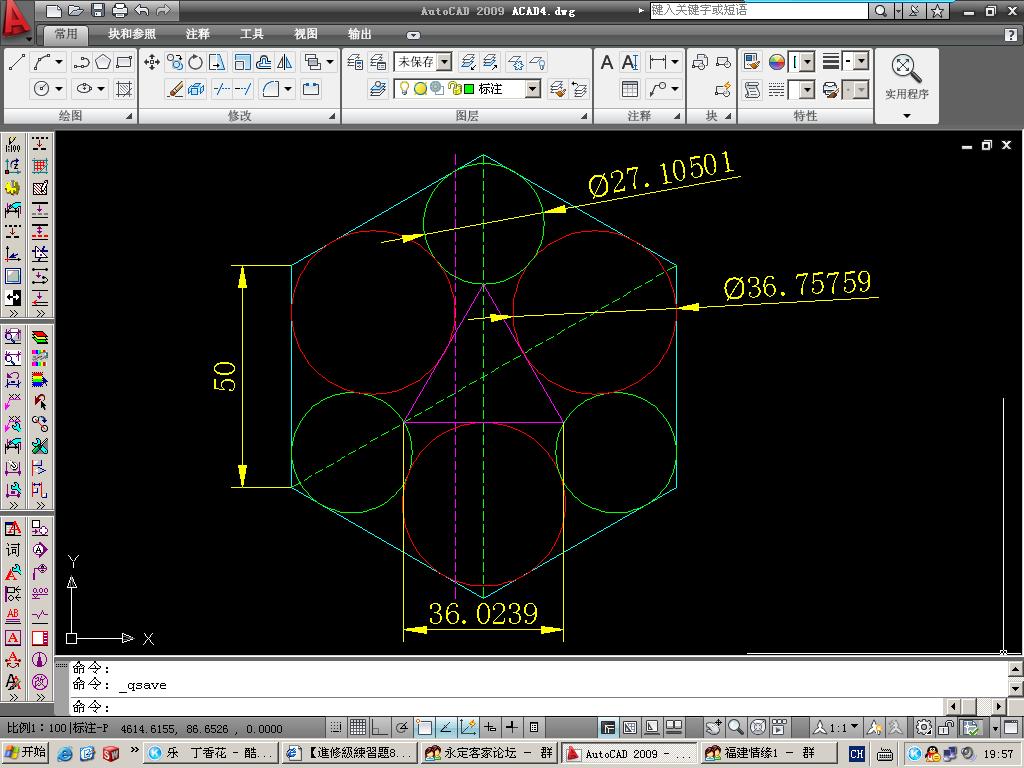Switch to the 工具 ribbon tab

click(251, 34)
